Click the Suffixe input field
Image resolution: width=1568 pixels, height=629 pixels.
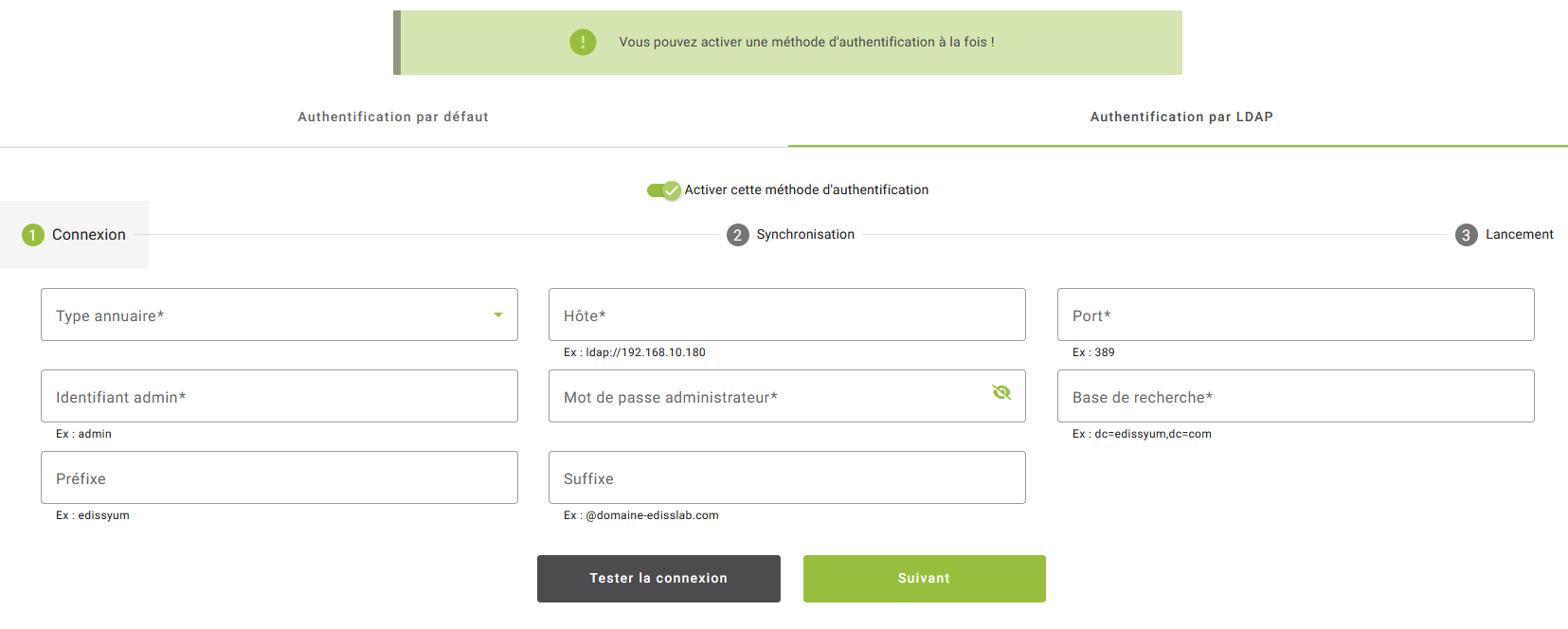pos(786,477)
